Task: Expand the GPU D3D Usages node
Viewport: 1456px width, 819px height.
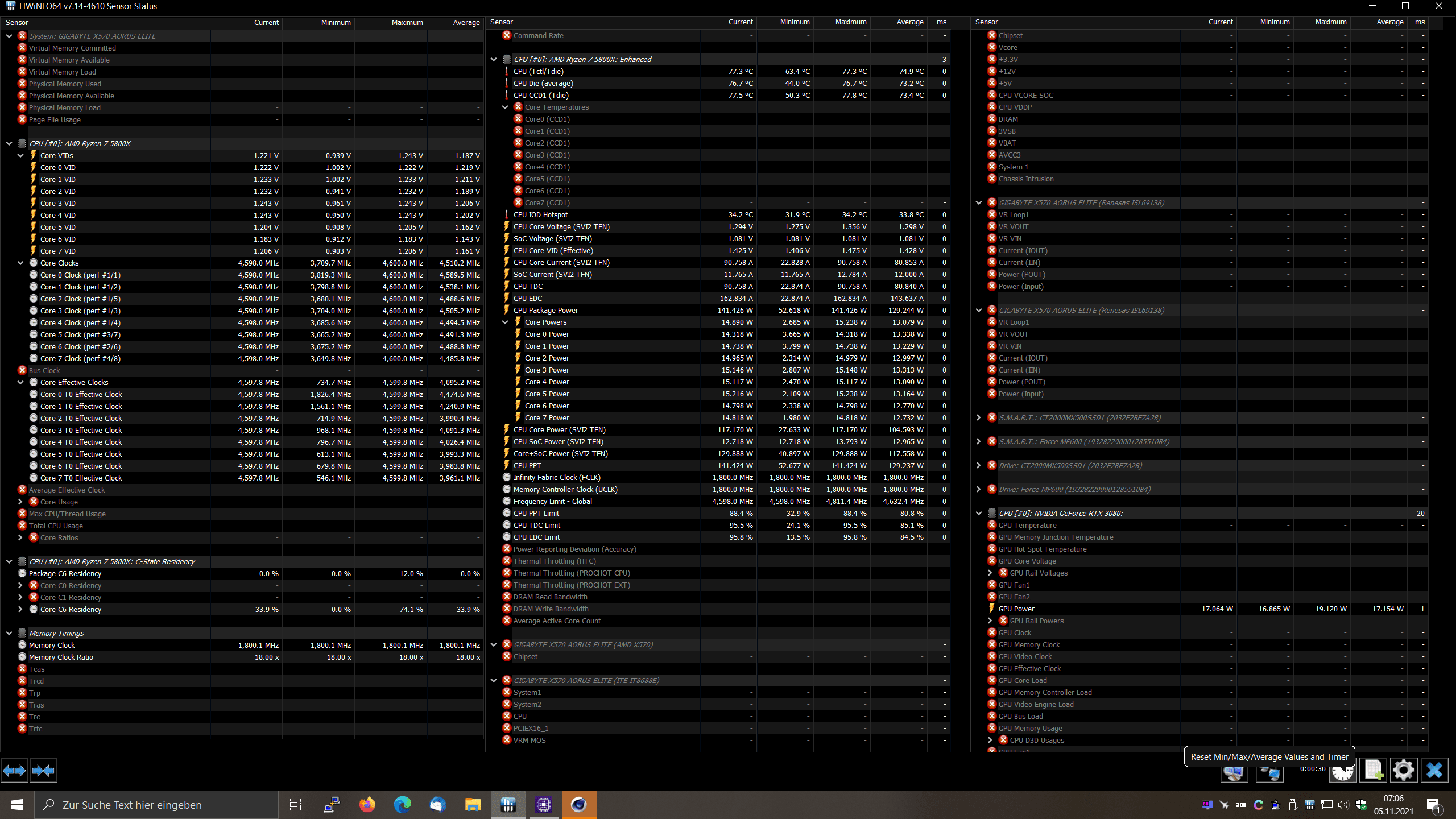Action: pos(990,740)
